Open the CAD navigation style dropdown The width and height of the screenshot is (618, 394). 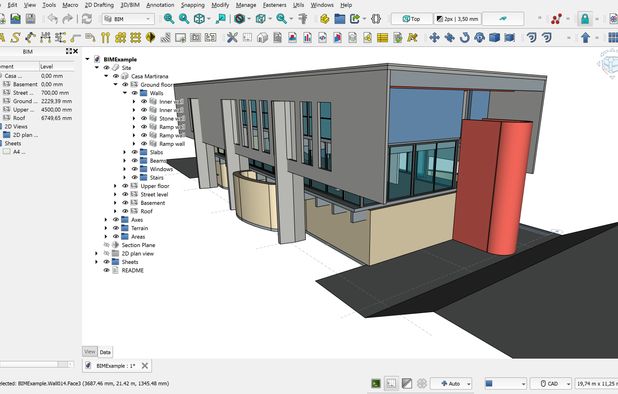[551, 383]
